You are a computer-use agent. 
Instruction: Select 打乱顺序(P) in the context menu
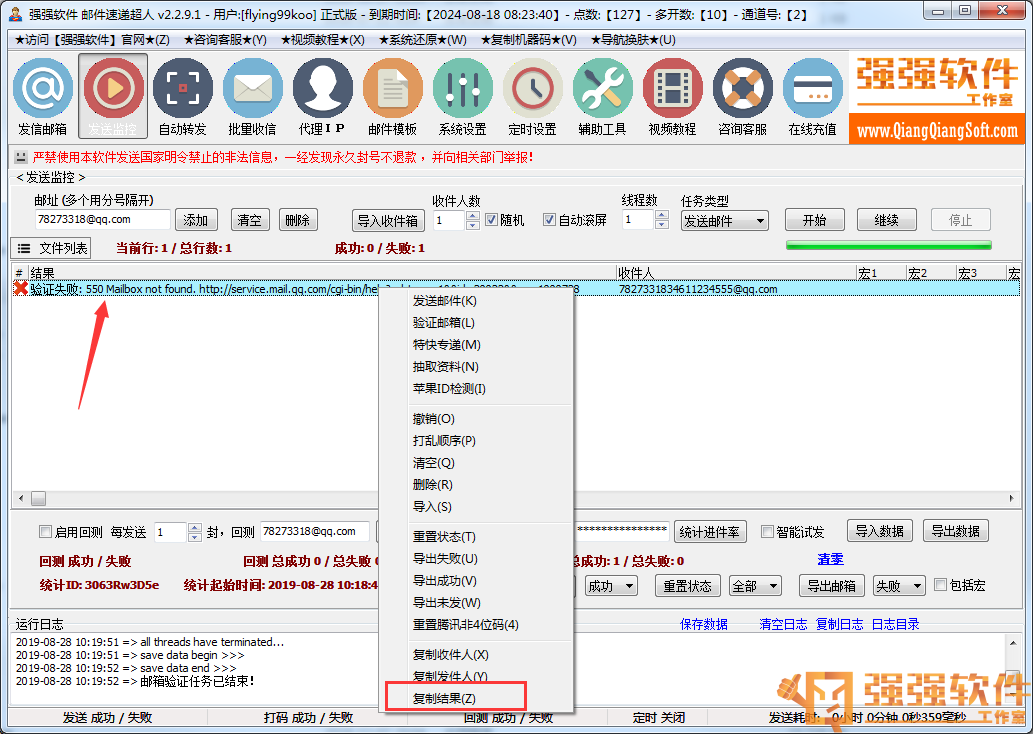point(476,440)
